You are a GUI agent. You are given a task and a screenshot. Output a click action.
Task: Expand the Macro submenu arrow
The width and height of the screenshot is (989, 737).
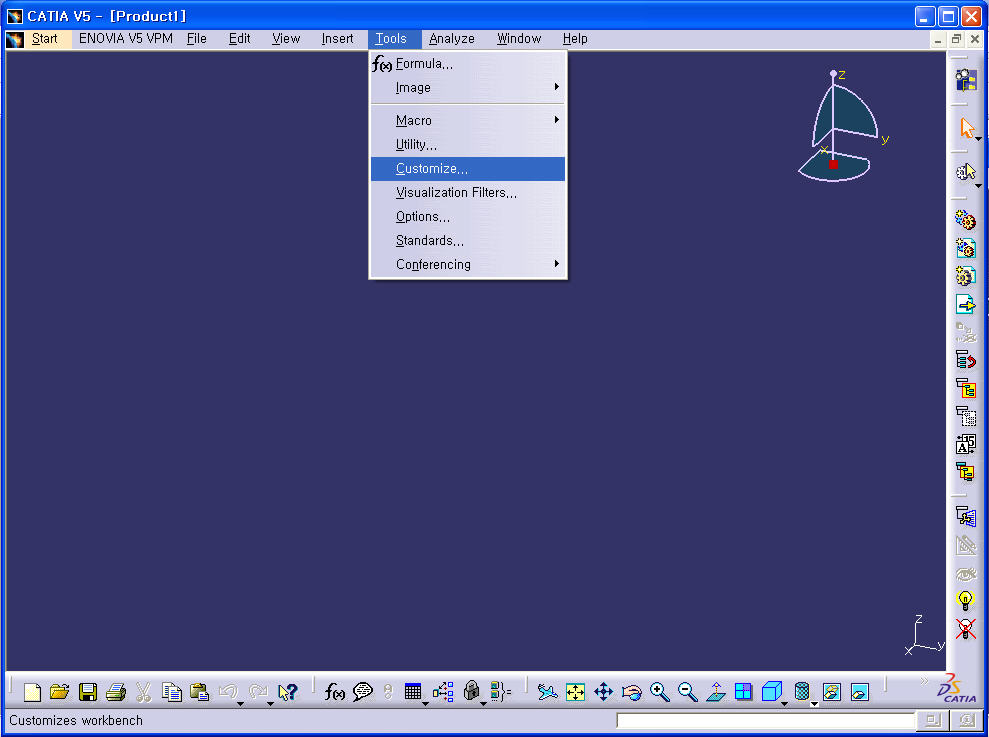[x=557, y=120]
